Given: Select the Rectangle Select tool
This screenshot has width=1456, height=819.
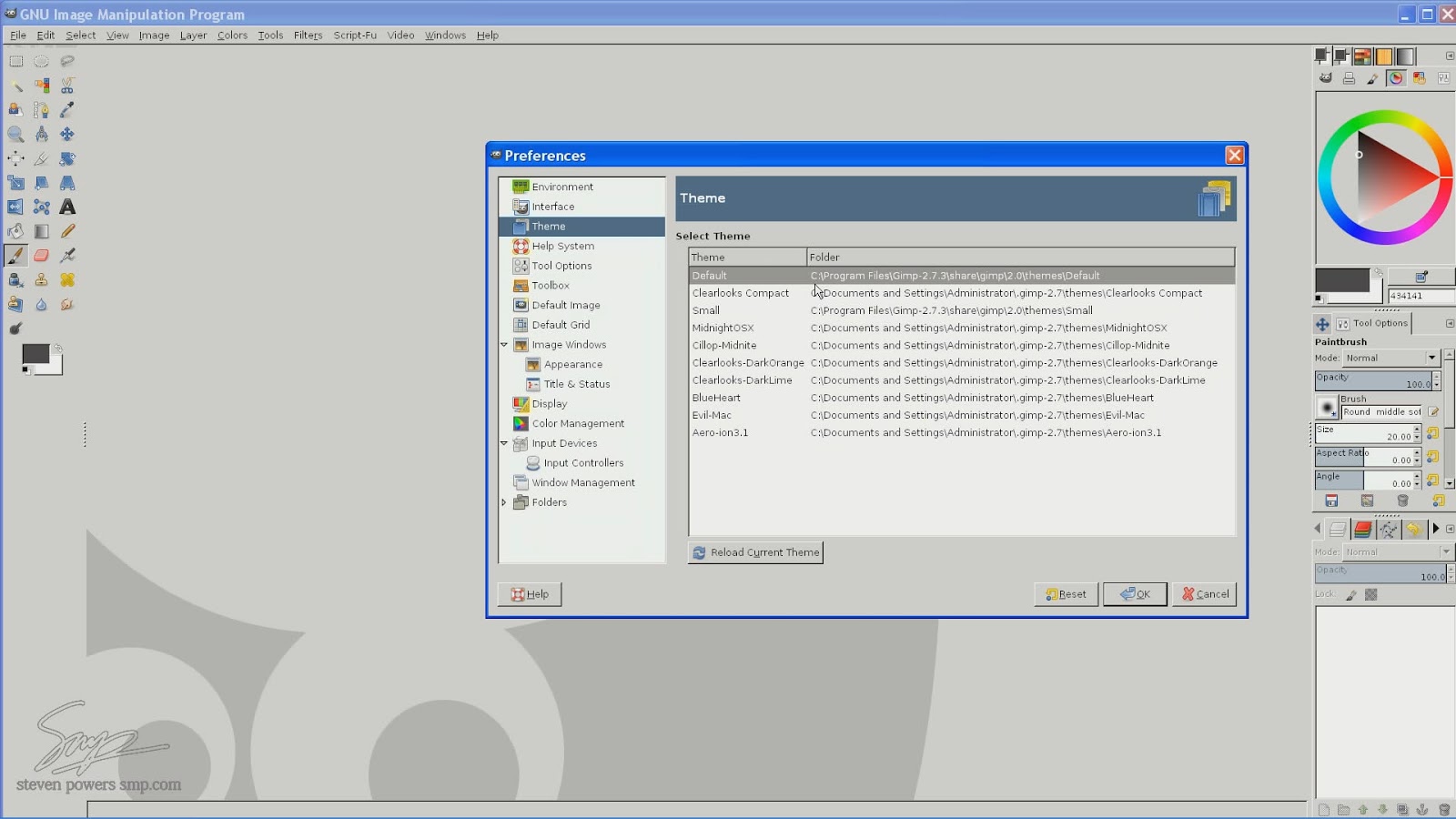Looking at the screenshot, I should click(x=16, y=61).
